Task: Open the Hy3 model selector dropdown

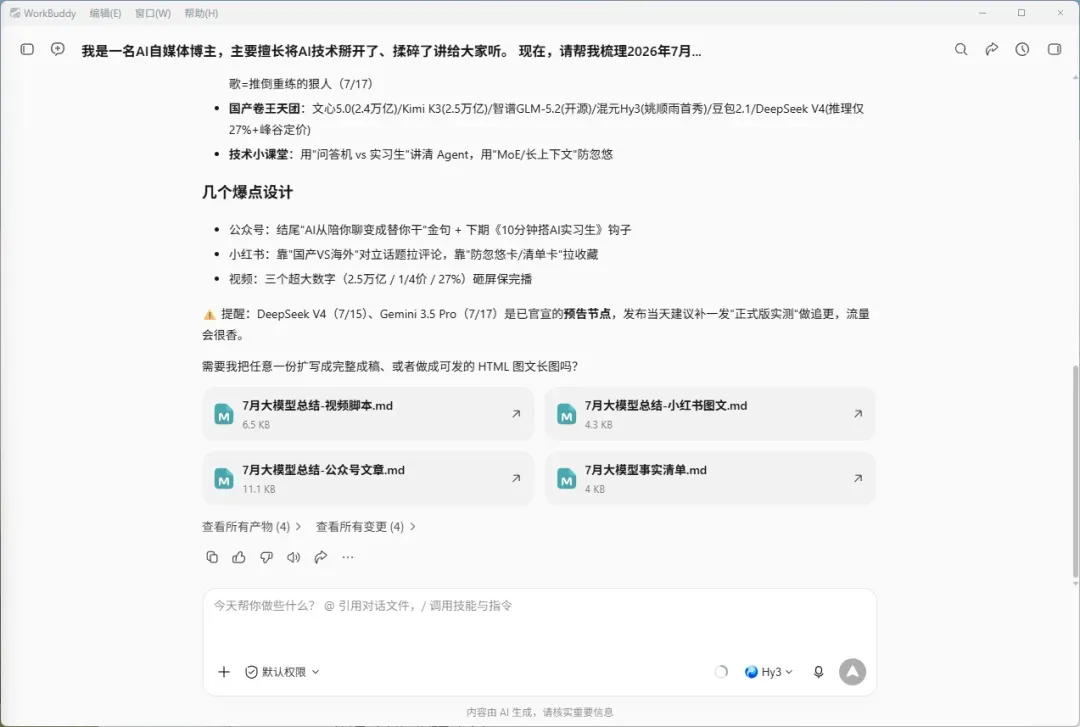Action: (769, 671)
